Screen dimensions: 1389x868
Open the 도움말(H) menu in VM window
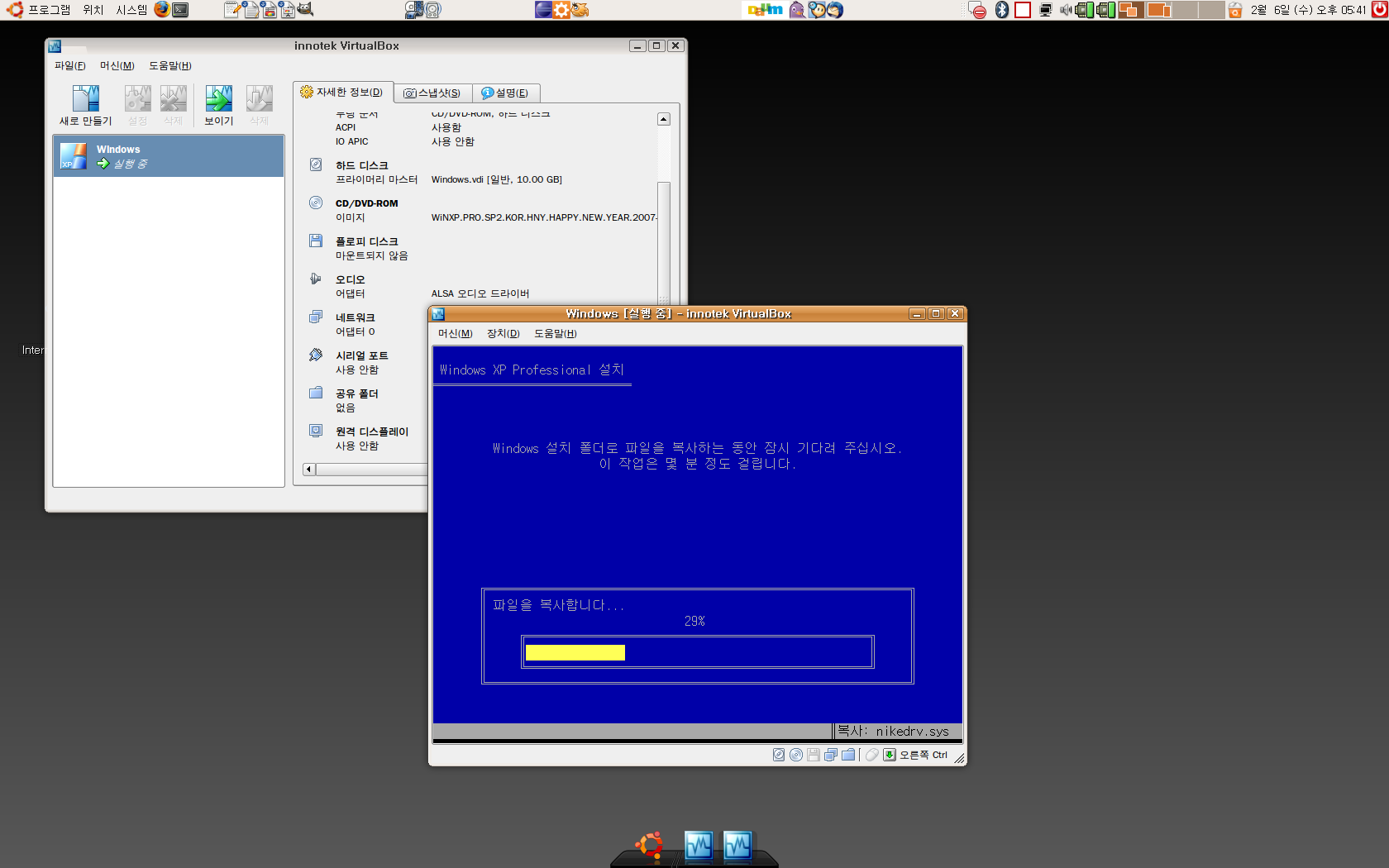555,334
